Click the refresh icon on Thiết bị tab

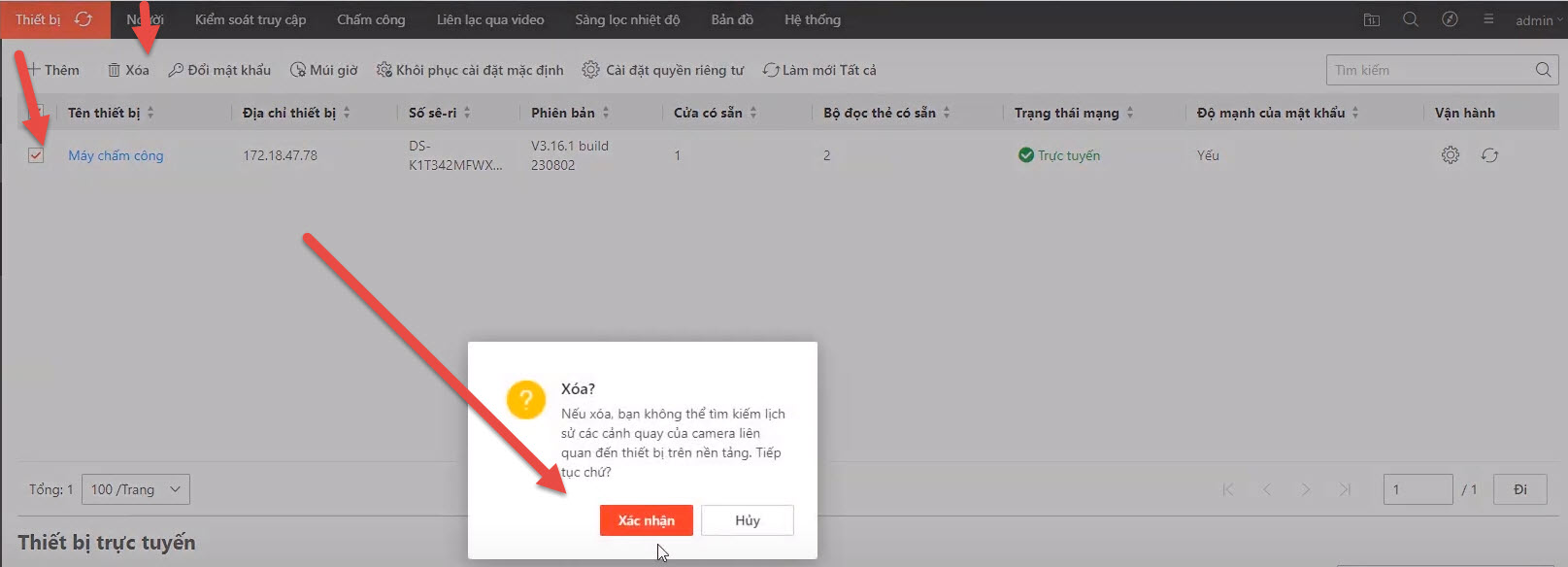point(83,19)
